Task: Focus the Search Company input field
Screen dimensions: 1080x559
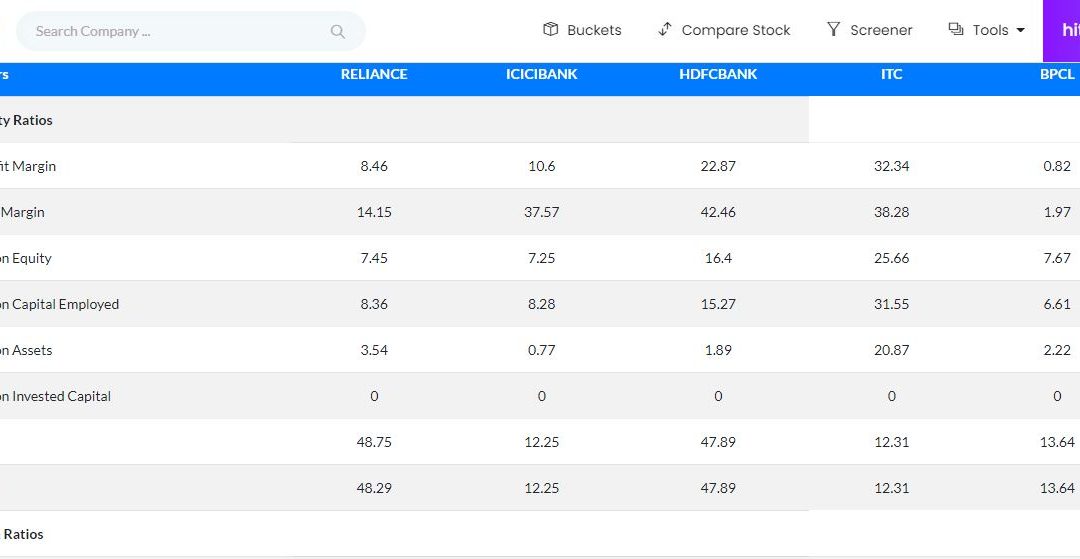Action: 191,31
